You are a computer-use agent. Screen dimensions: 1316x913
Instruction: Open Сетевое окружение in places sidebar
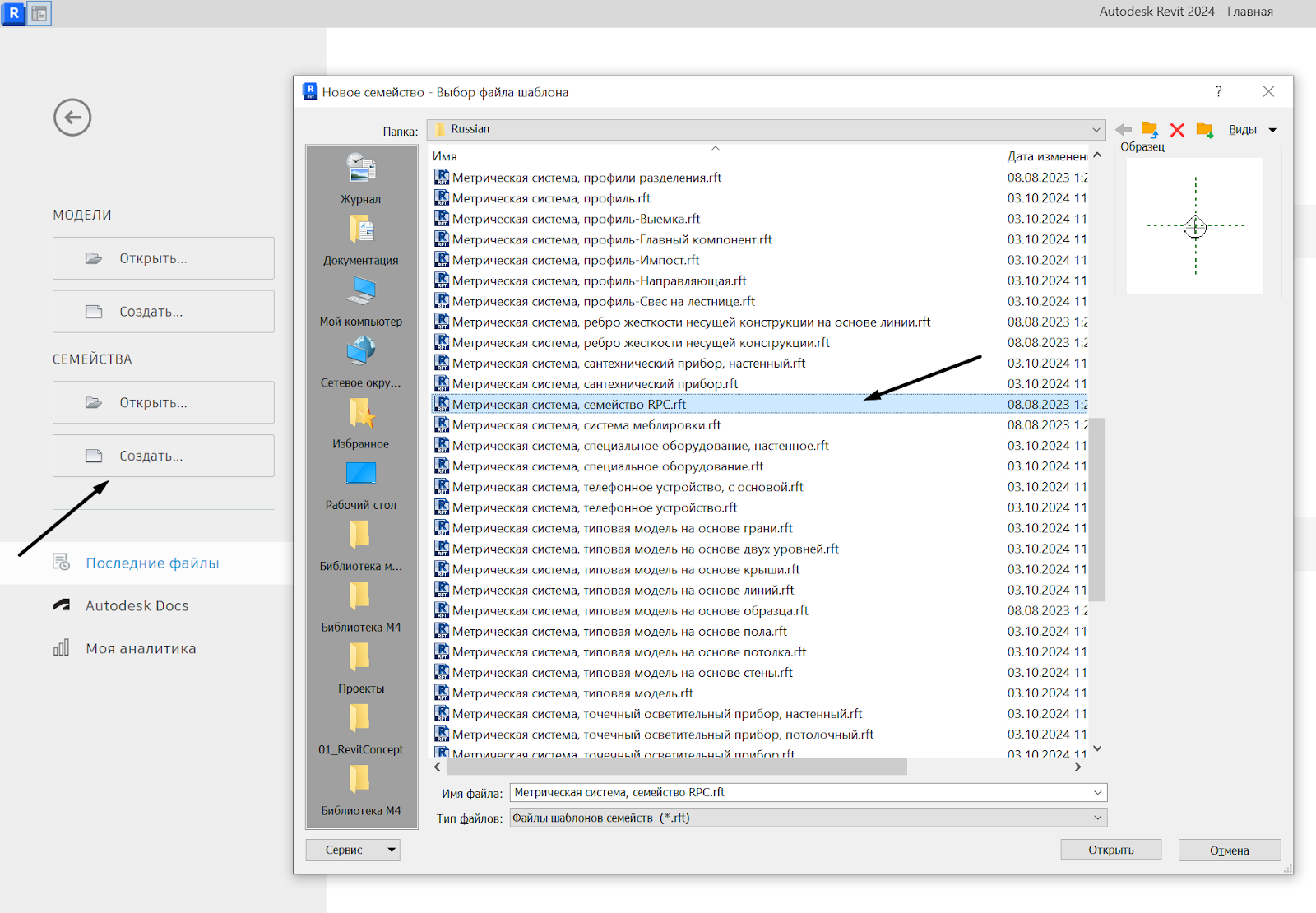[361, 351]
